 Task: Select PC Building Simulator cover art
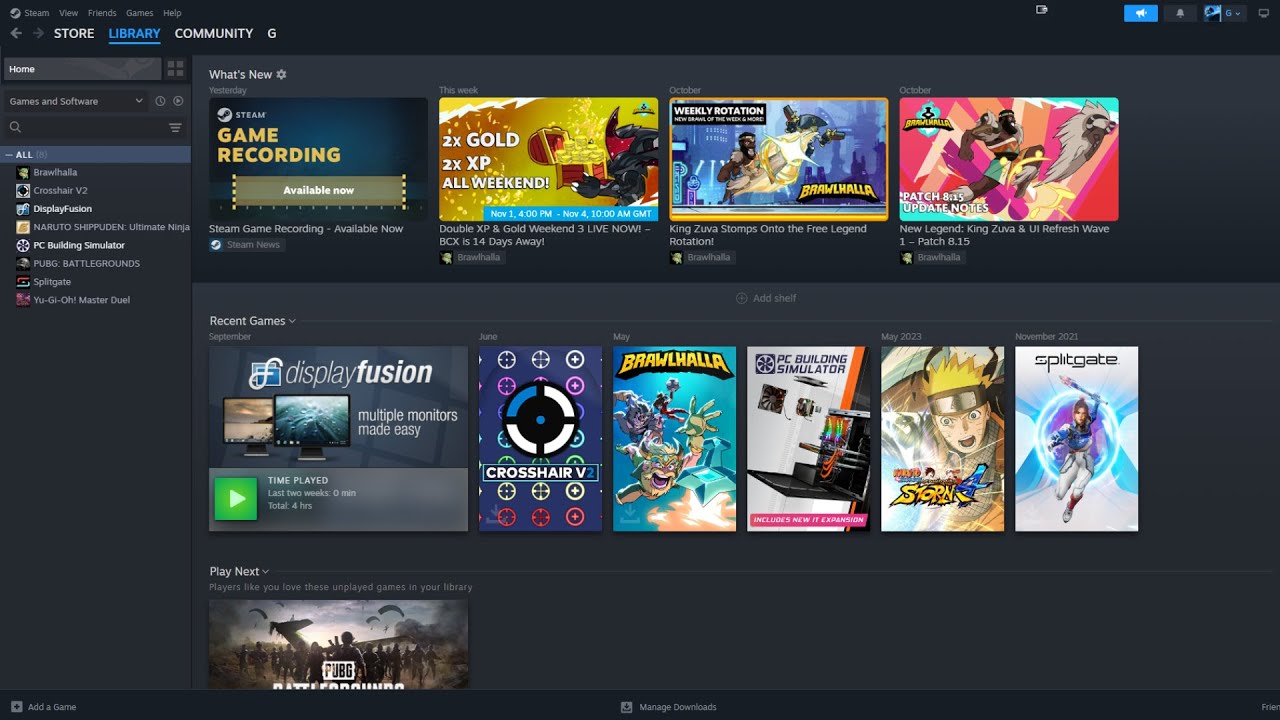808,439
